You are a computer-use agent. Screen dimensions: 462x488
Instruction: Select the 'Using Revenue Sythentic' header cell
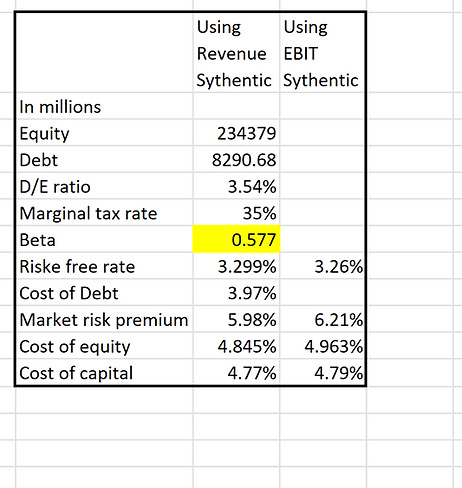(236, 53)
